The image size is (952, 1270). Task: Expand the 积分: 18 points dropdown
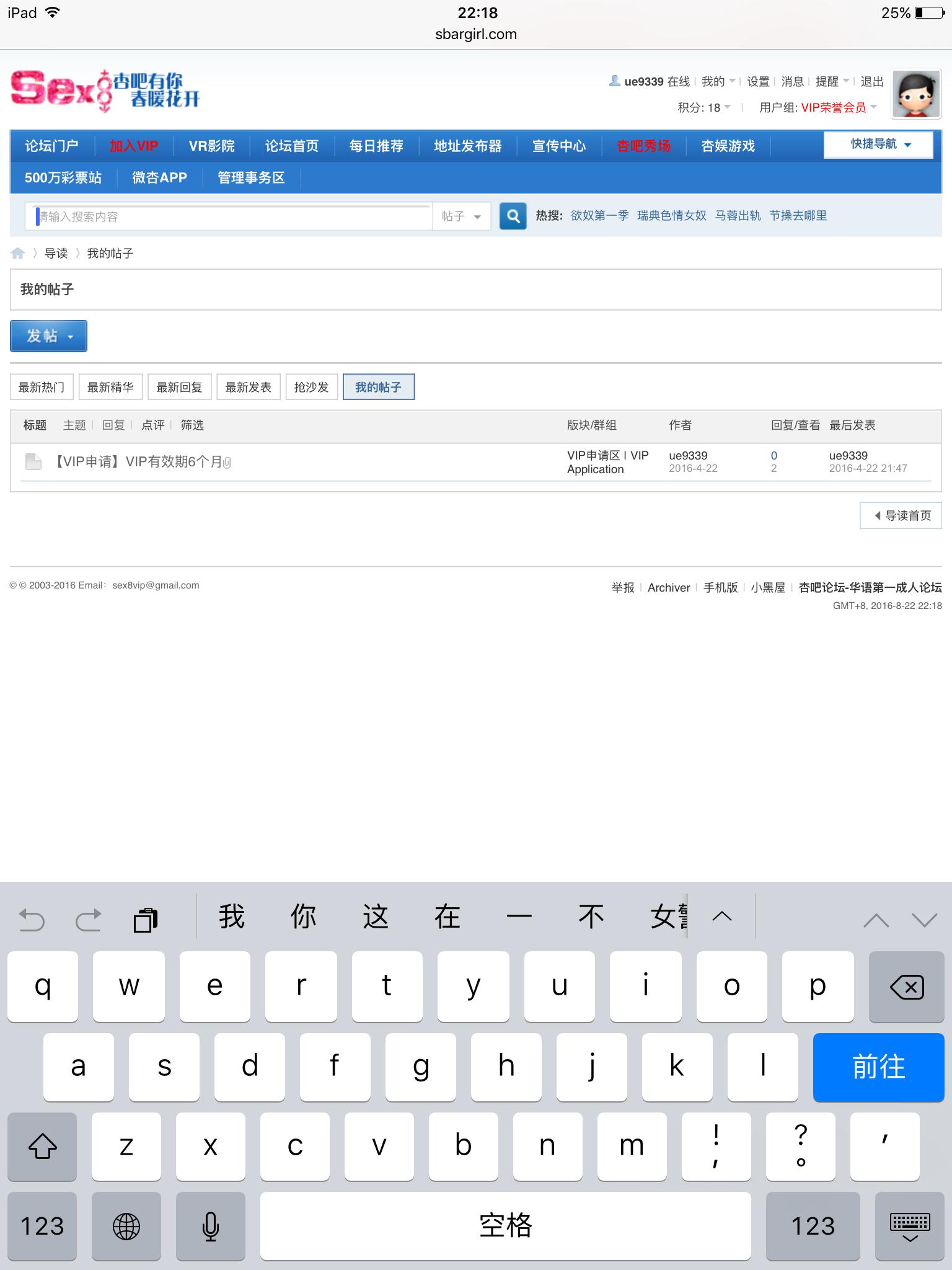704,107
